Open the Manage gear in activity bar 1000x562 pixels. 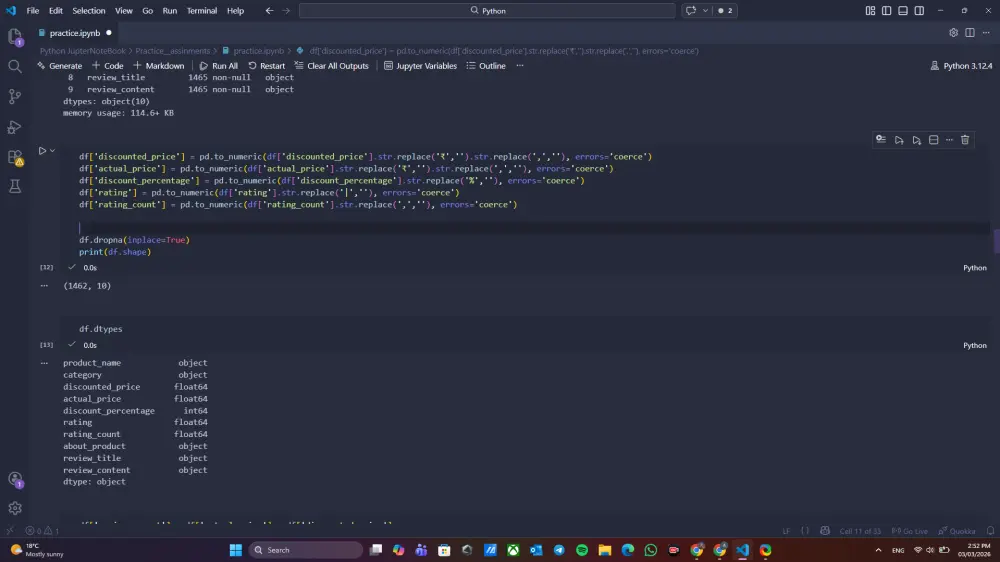click(15, 508)
